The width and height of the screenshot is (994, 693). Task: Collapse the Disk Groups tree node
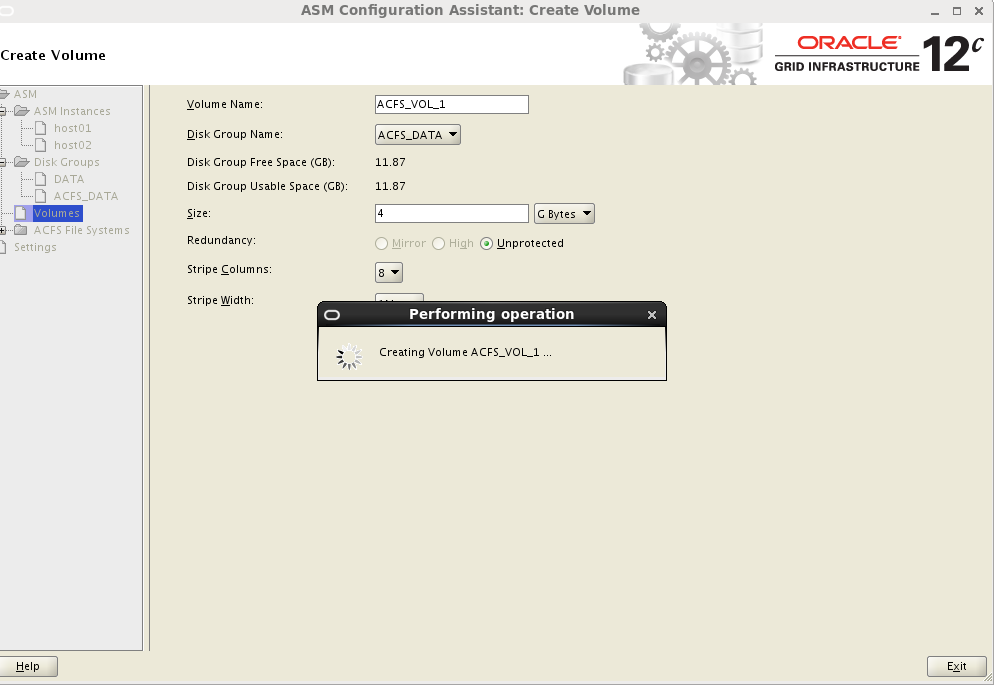coord(3,163)
